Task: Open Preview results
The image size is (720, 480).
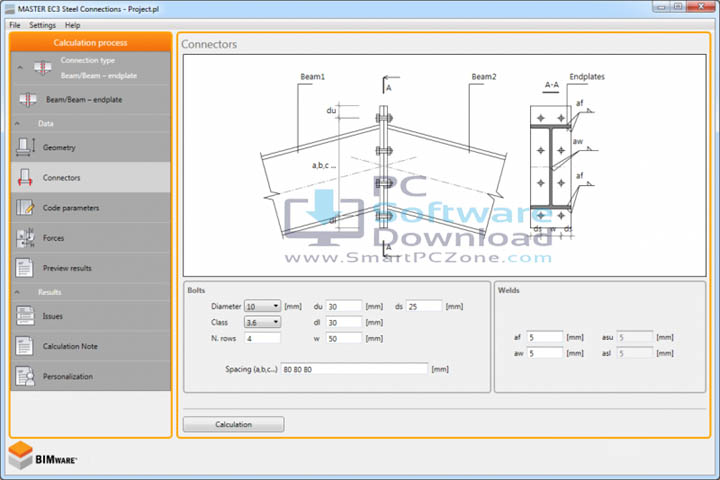Action: pyautogui.click(x=91, y=268)
